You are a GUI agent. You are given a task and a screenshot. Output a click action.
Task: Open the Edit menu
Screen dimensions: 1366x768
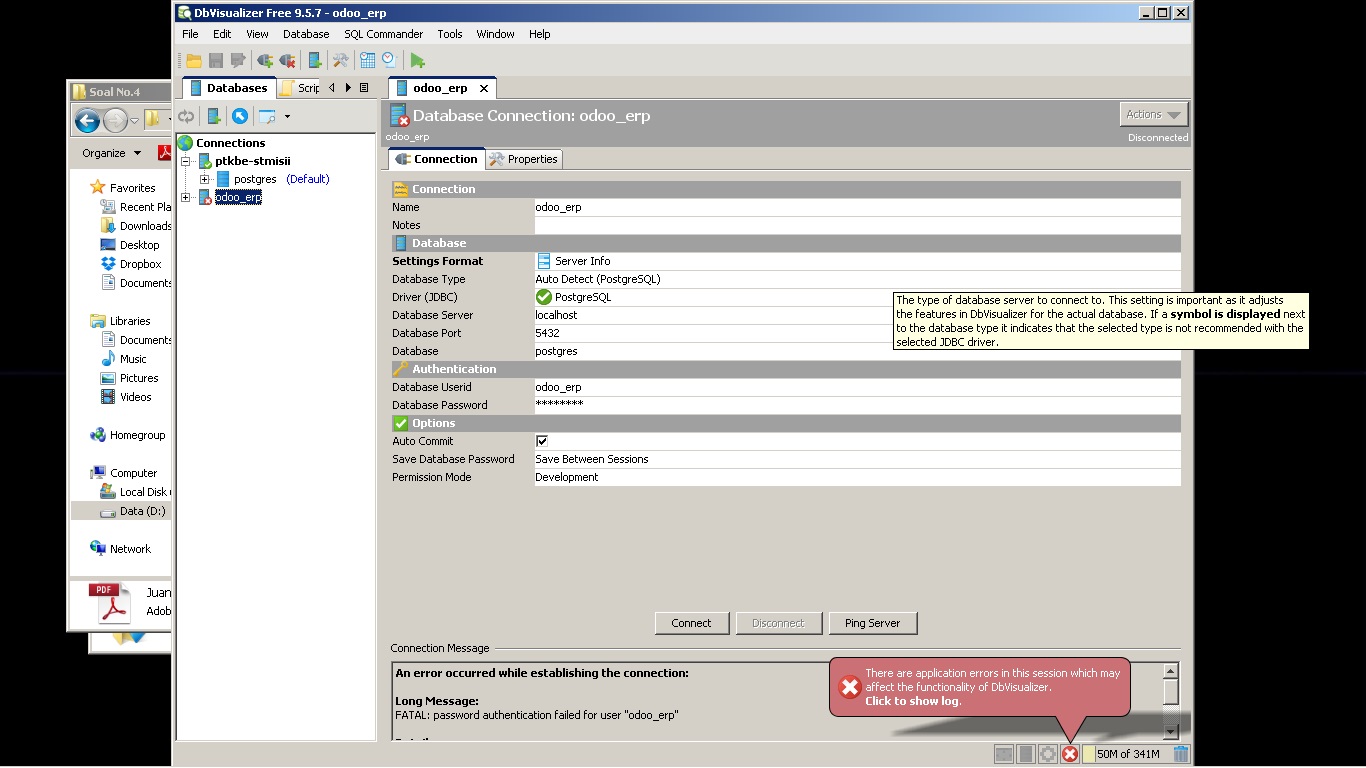222,34
